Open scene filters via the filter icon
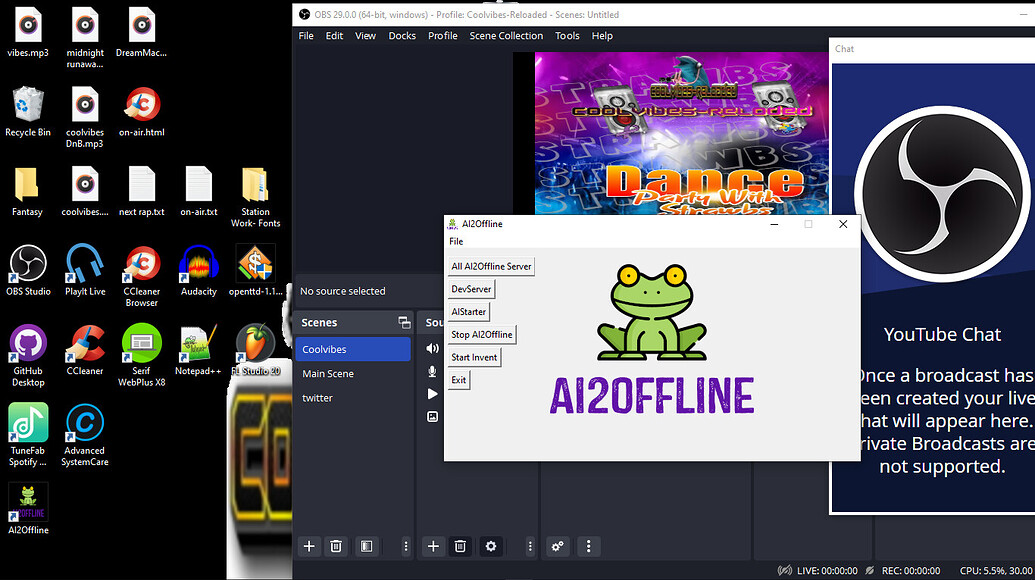The height and width of the screenshot is (580, 1035). tap(366, 547)
